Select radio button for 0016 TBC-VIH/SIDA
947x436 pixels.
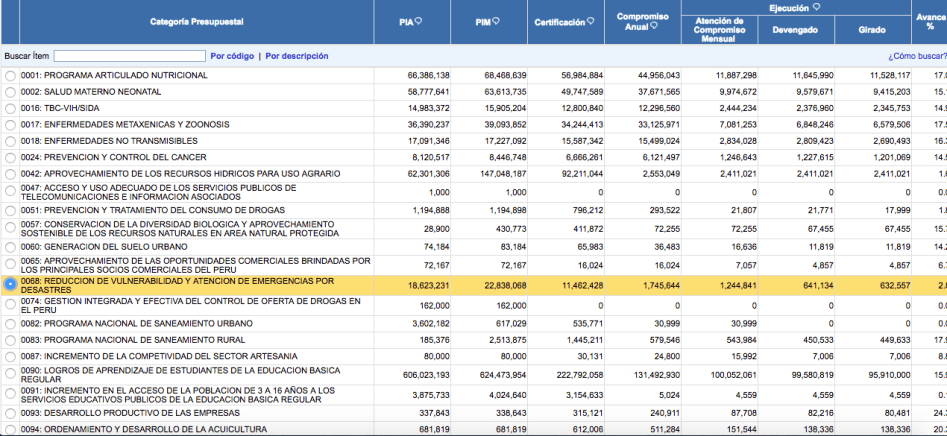[x=11, y=108]
